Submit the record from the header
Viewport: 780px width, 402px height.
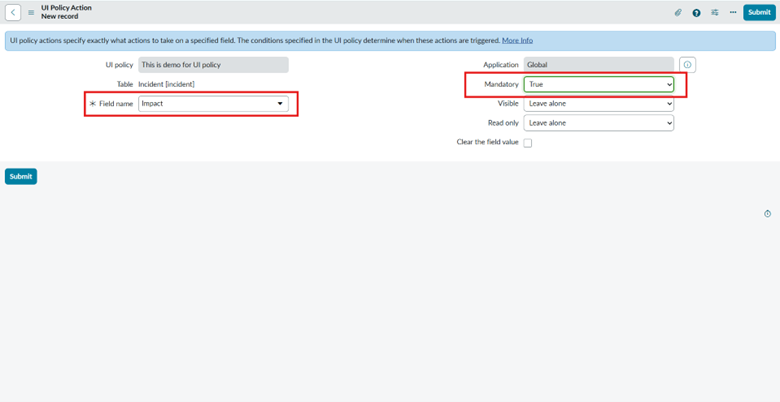759,12
